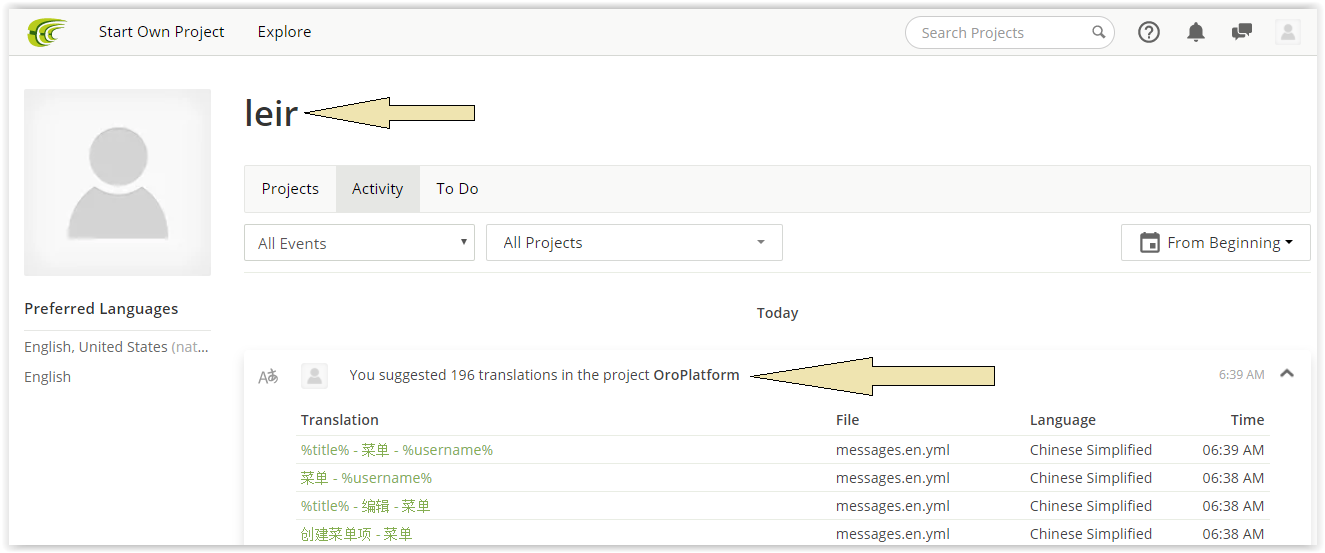
Task: Collapse the OroPlatform activity entry
Action: click(1287, 374)
